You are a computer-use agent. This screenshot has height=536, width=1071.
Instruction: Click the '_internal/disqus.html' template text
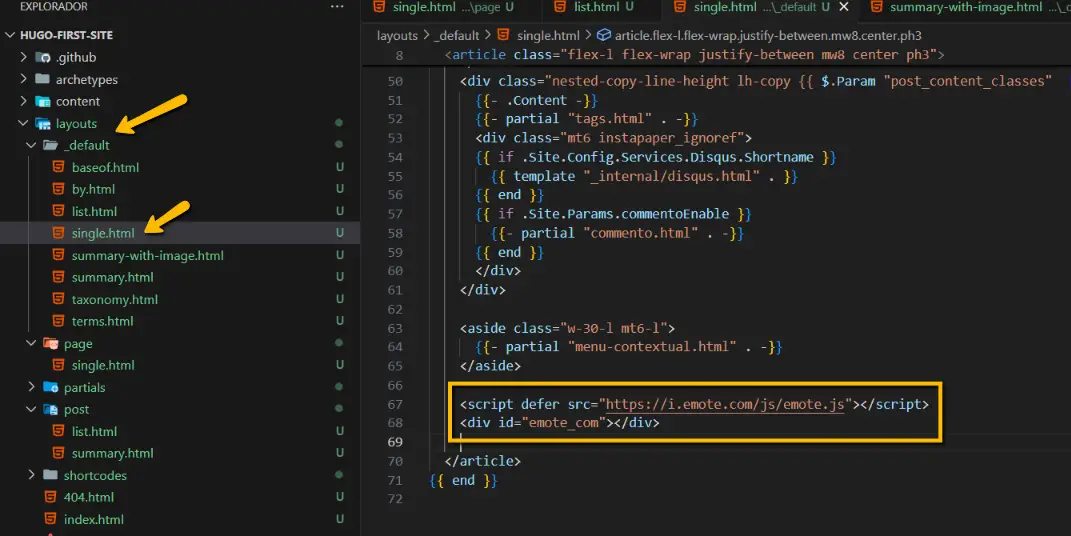(671, 176)
